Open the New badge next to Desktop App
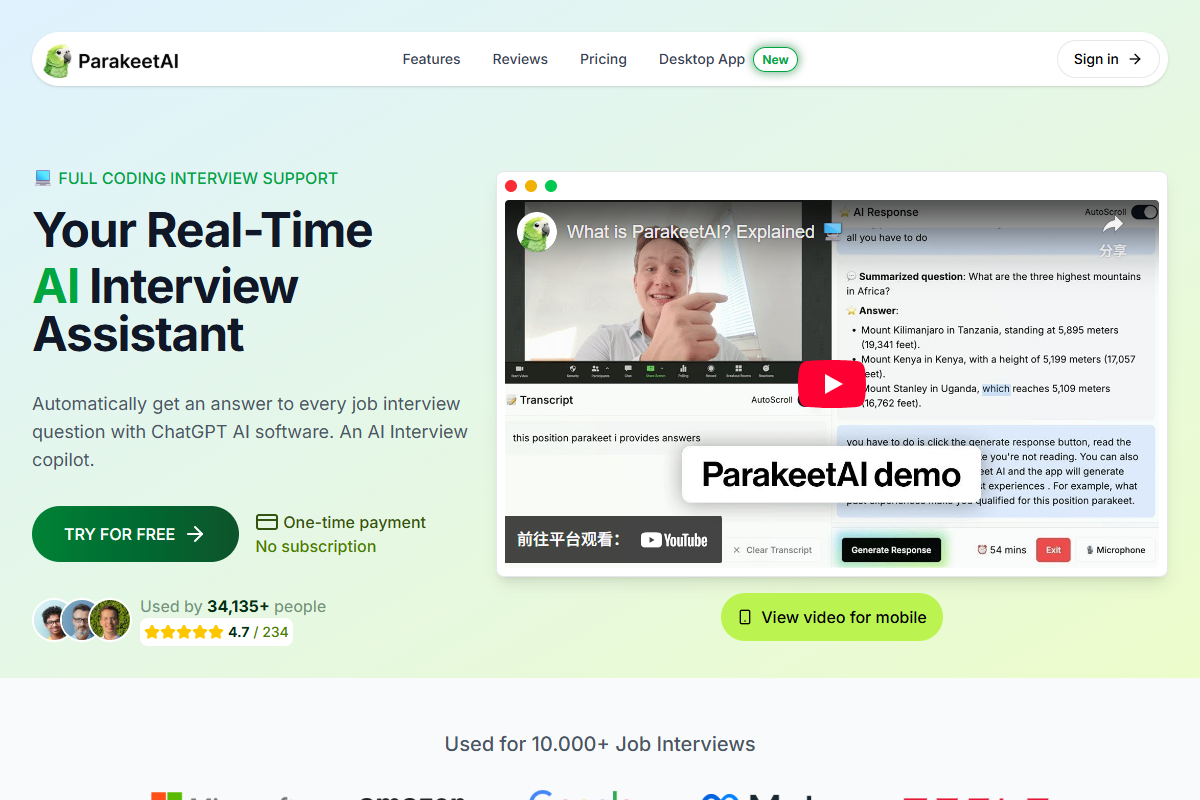The height and width of the screenshot is (800, 1200). pyautogui.click(x=775, y=59)
